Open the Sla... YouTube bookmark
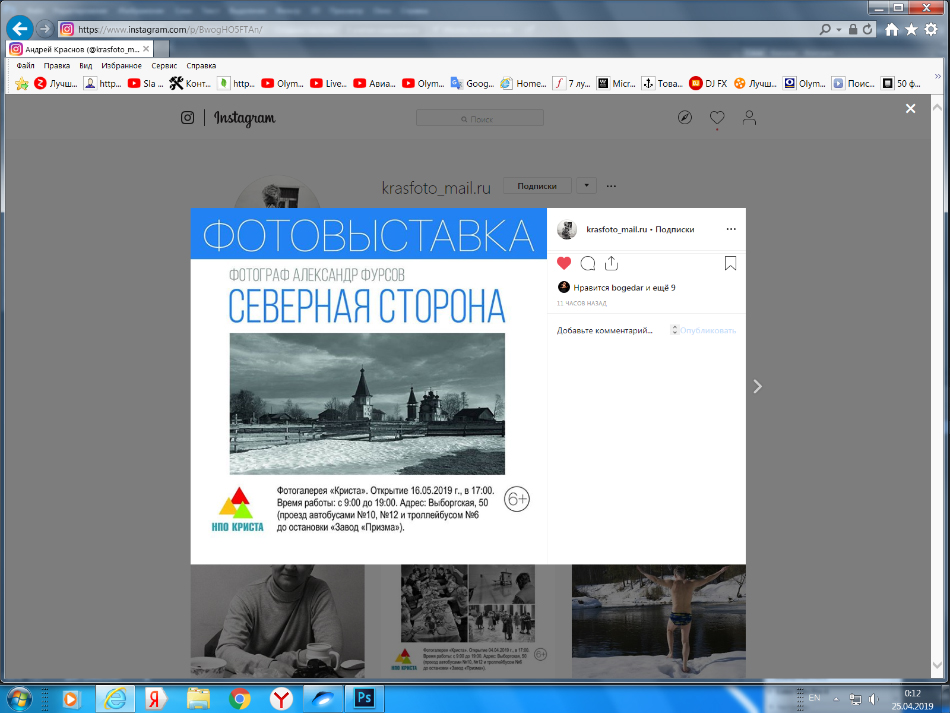 (145, 84)
